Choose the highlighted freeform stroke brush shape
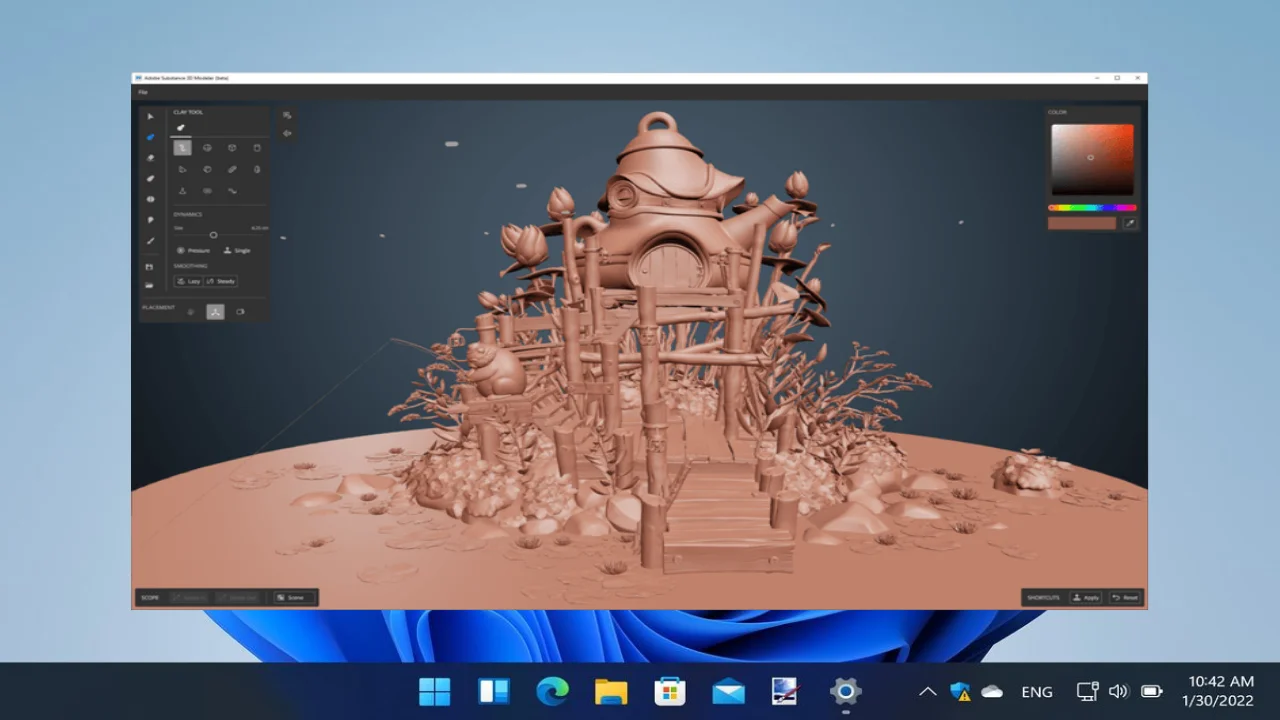 point(182,148)
